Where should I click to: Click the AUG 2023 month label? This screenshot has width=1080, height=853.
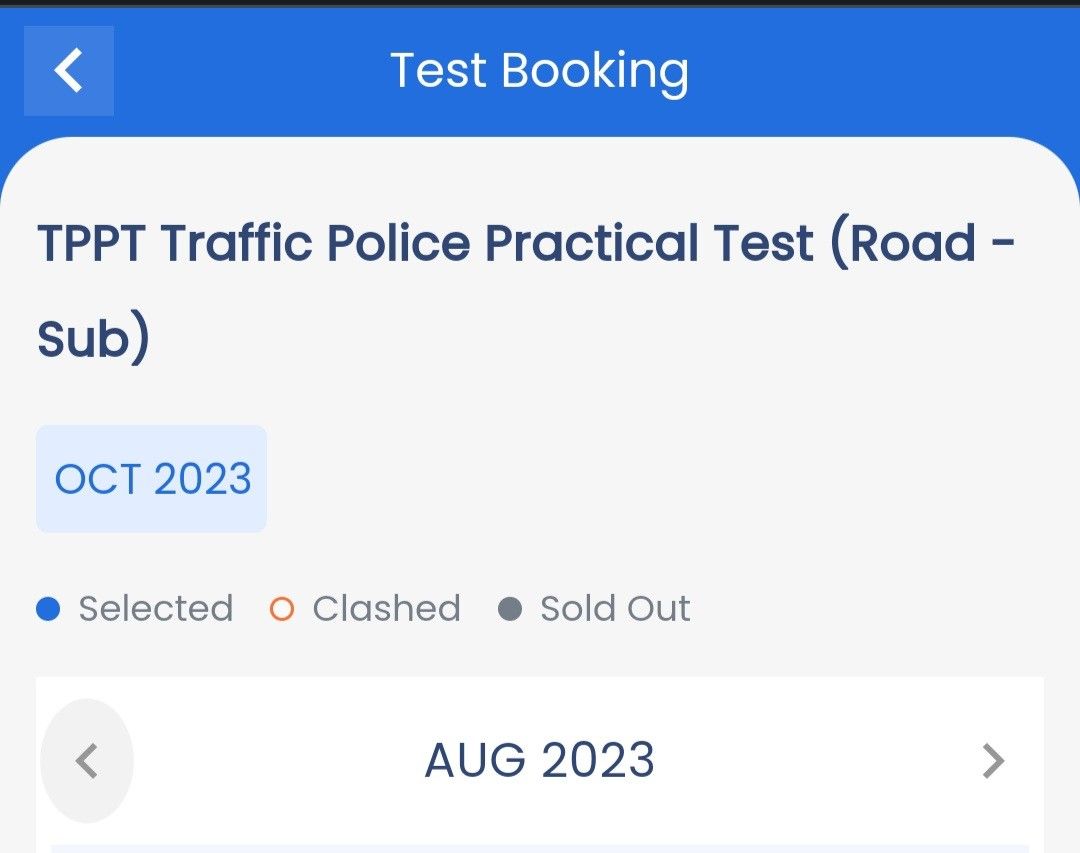(x=539, y=760)
